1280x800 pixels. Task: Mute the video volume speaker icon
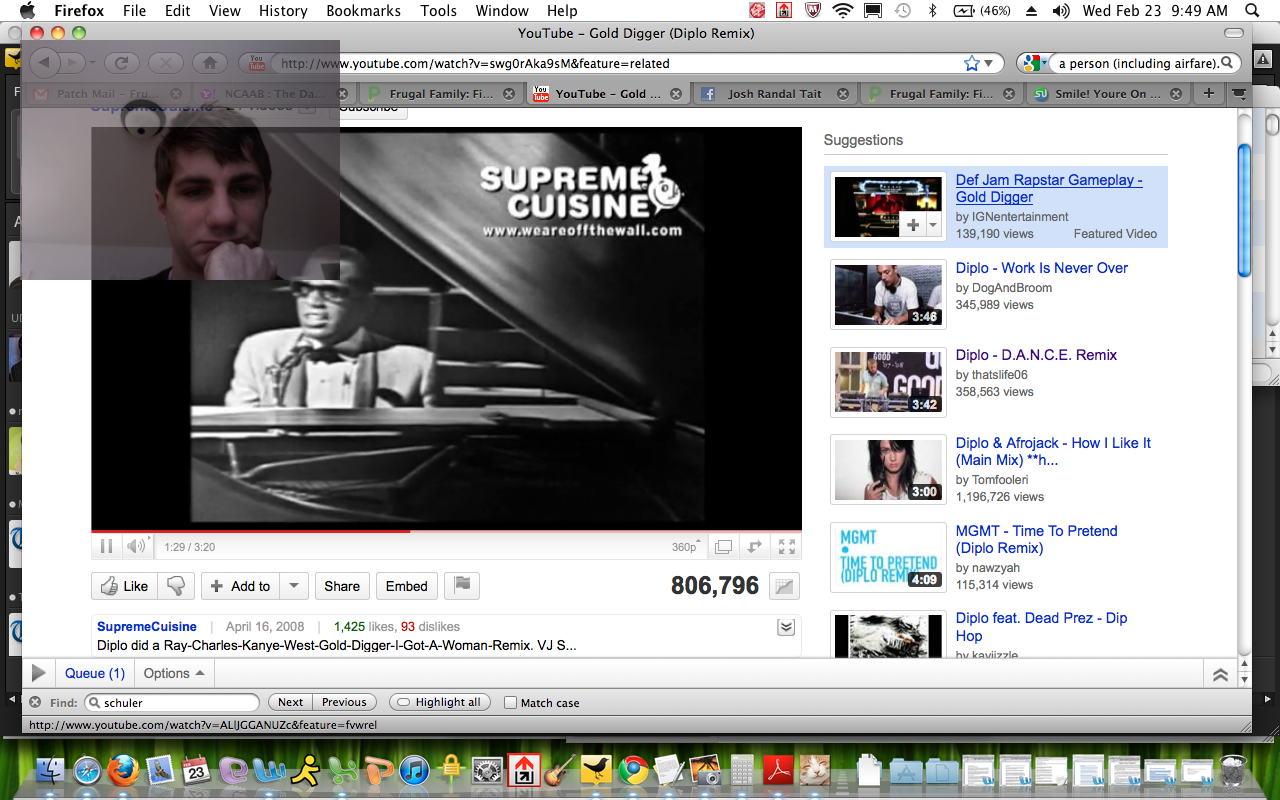[135, 547]
